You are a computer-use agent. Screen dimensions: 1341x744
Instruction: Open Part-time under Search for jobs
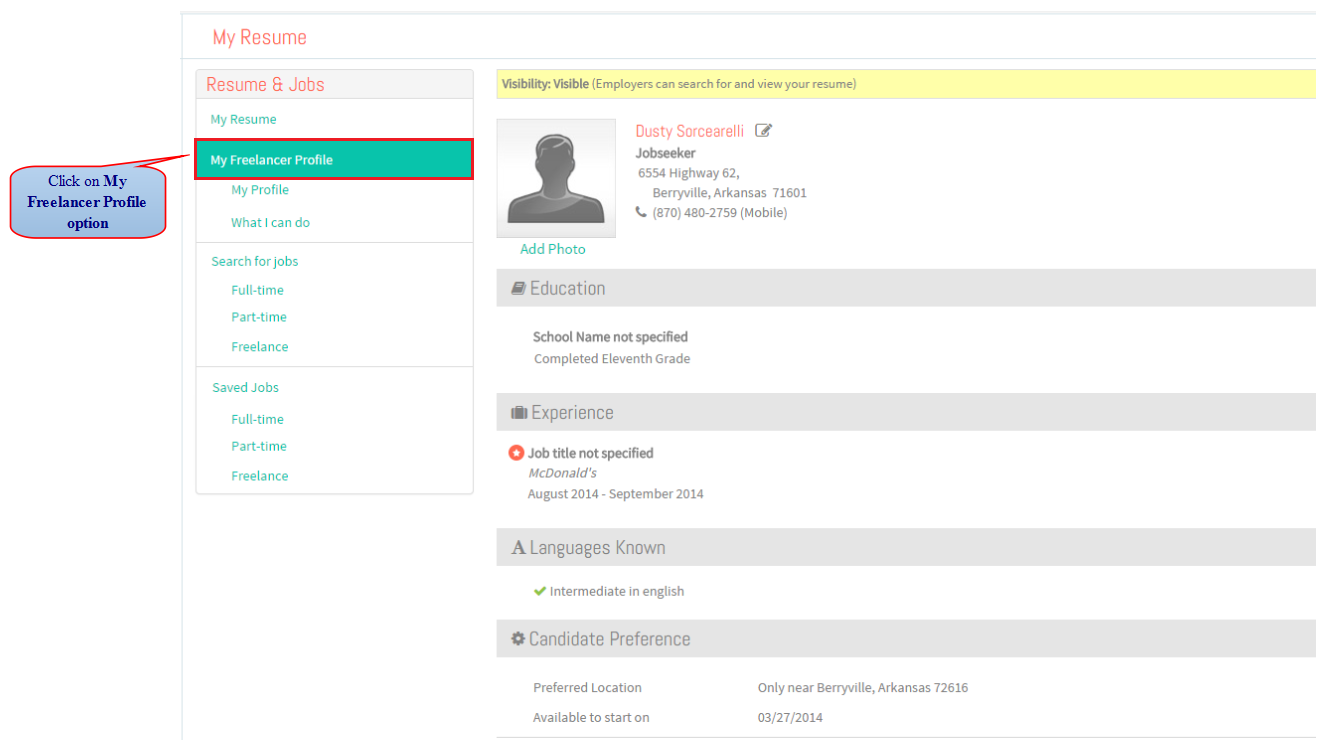[x=259, y=317]
